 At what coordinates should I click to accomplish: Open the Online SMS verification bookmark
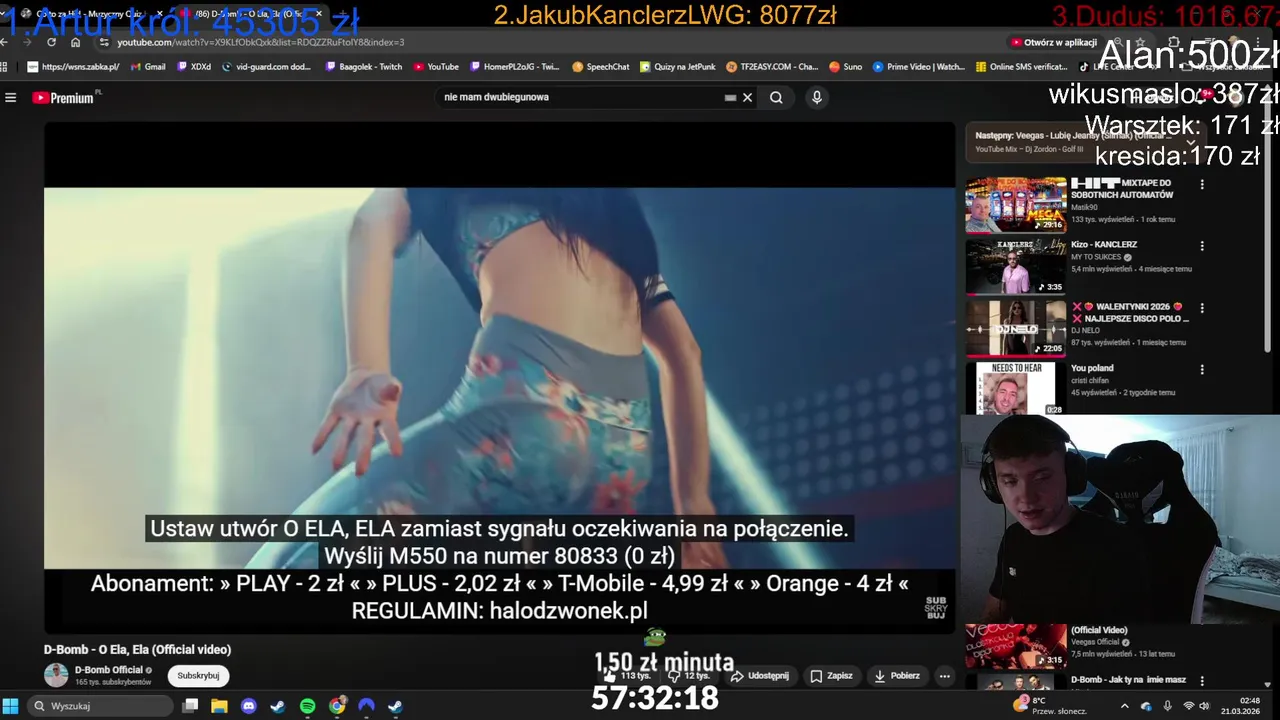[x=1022, y=67]
